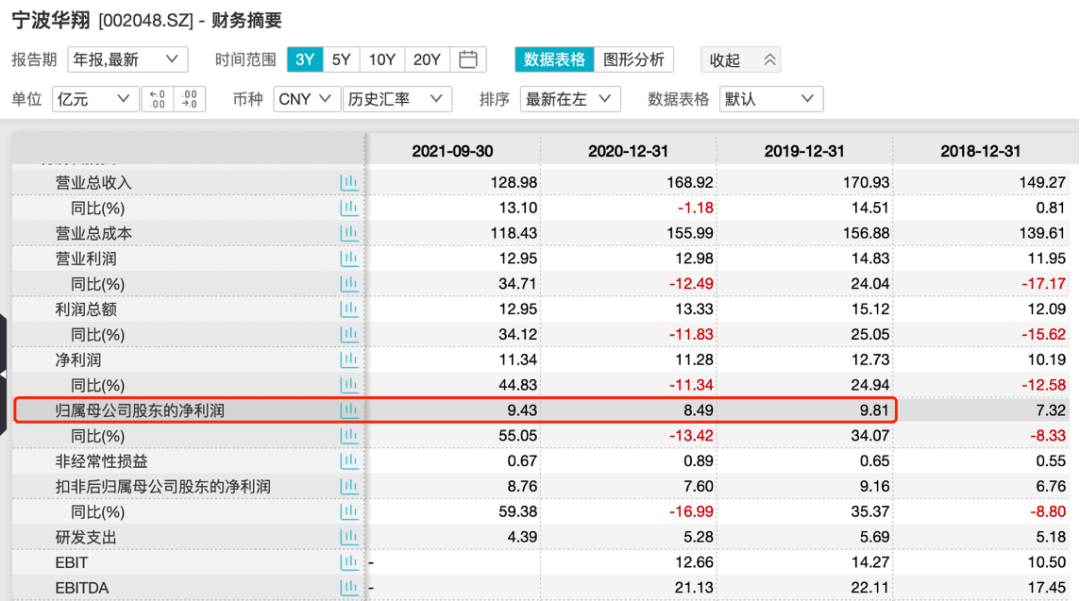Screen dimensions: 1080x601
Task: Select the 10Y time range
Action: pos(382,60)
